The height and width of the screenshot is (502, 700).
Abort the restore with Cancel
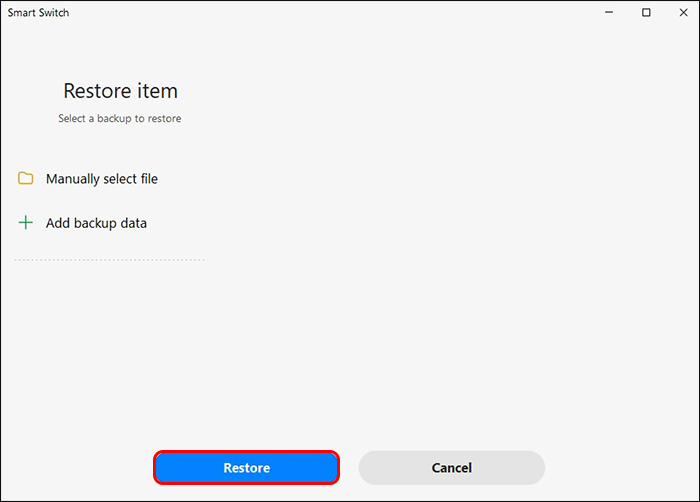(451, 467)
